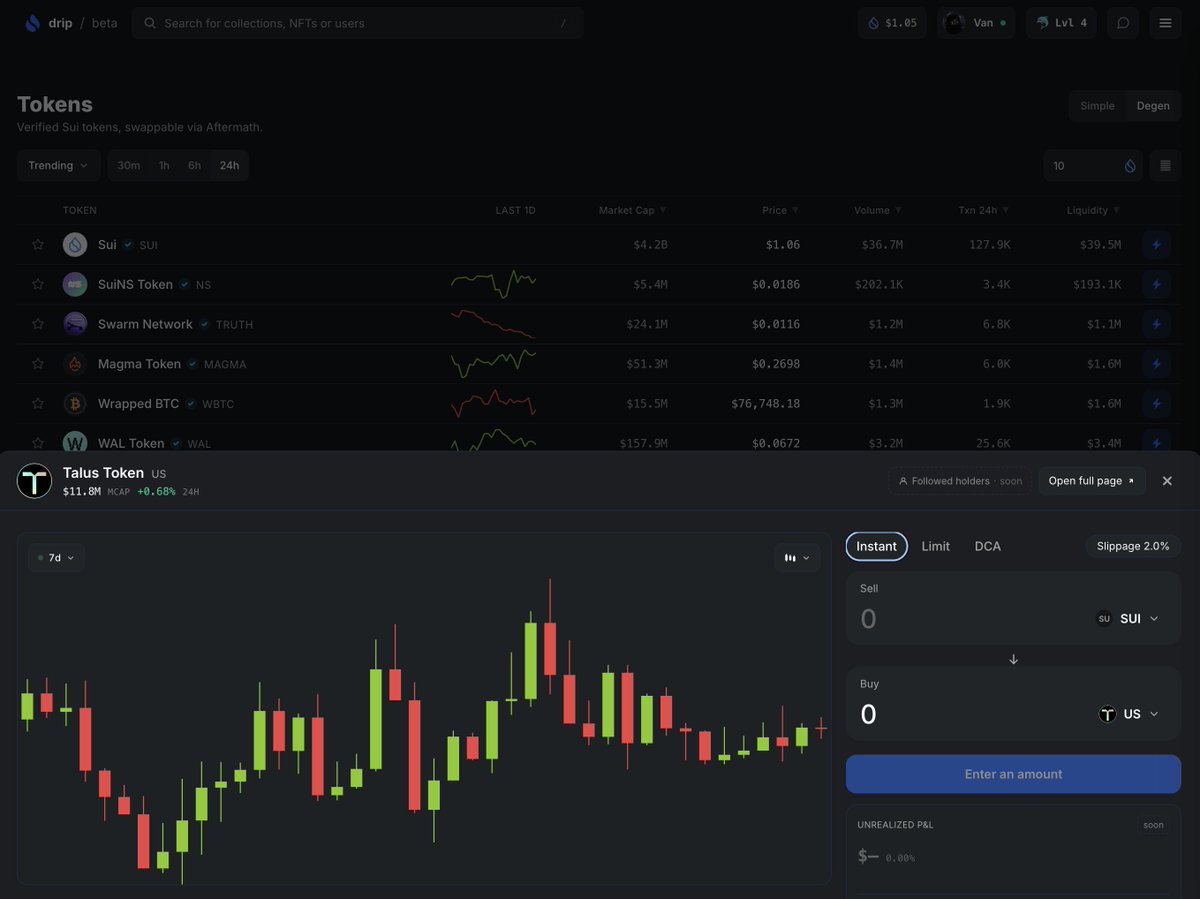Focus the search collections input field
Image resolution: width=1200 pixels, height=899 pixels.
tap(357, 23)
